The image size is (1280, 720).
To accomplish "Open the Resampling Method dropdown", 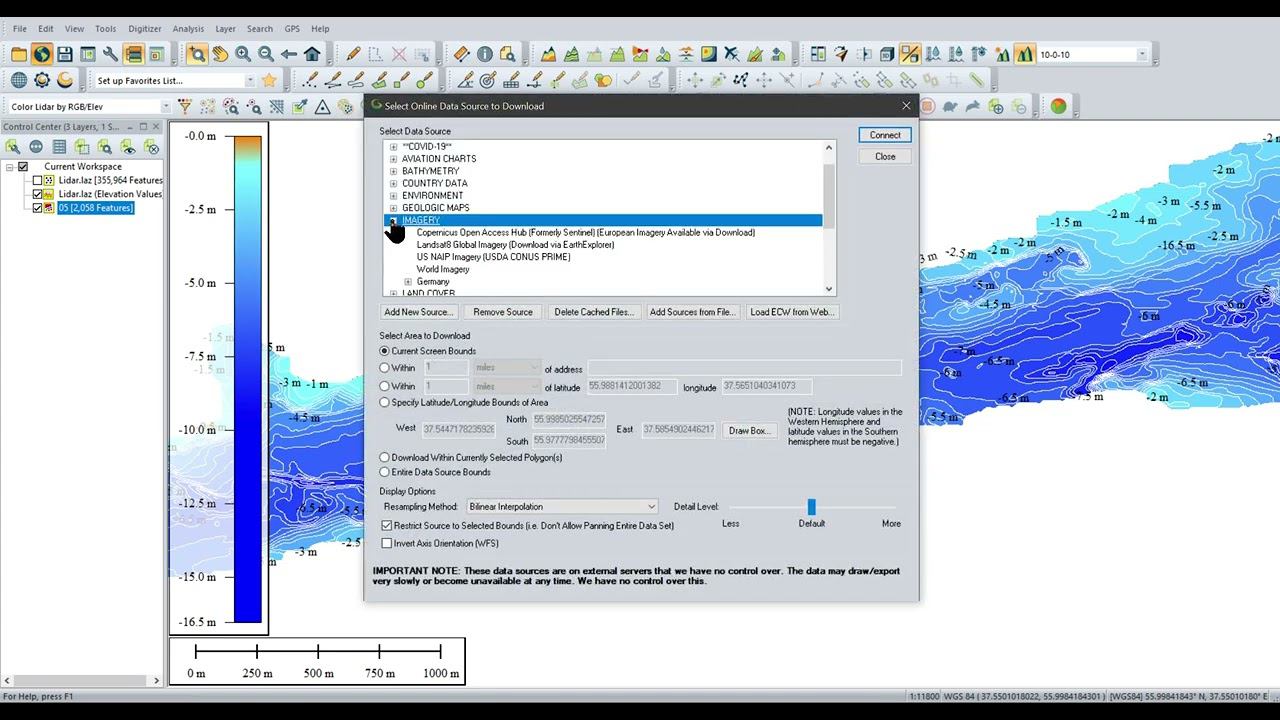I will point(562,507).
